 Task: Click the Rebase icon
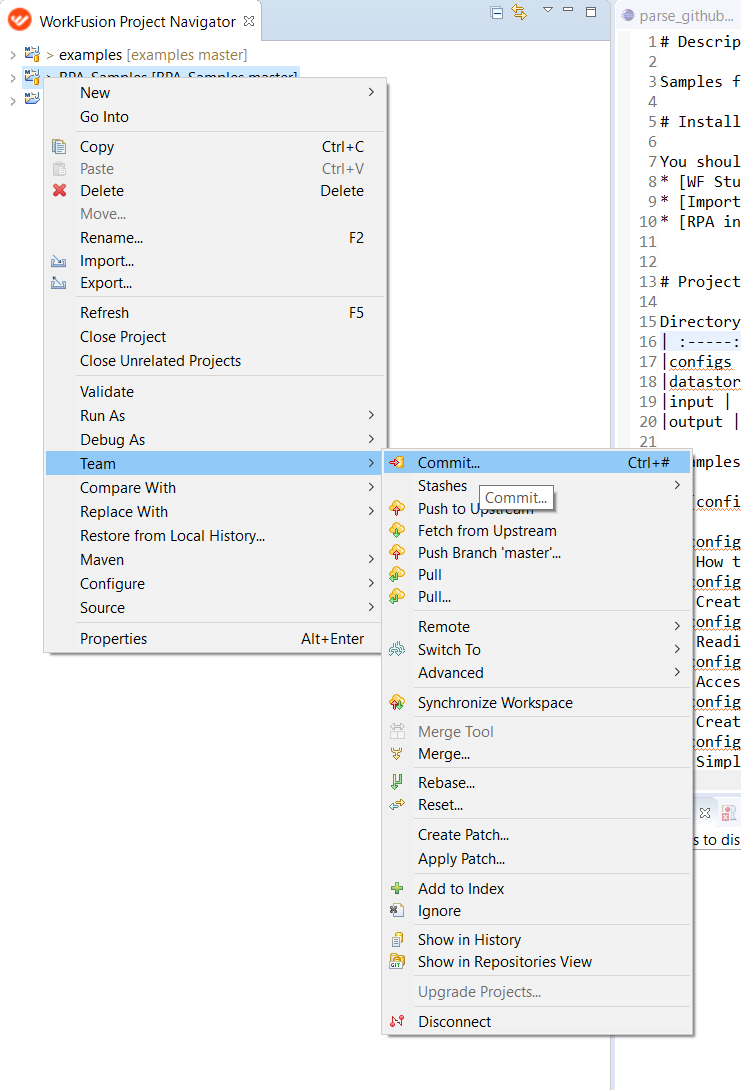tap(397, 782)
